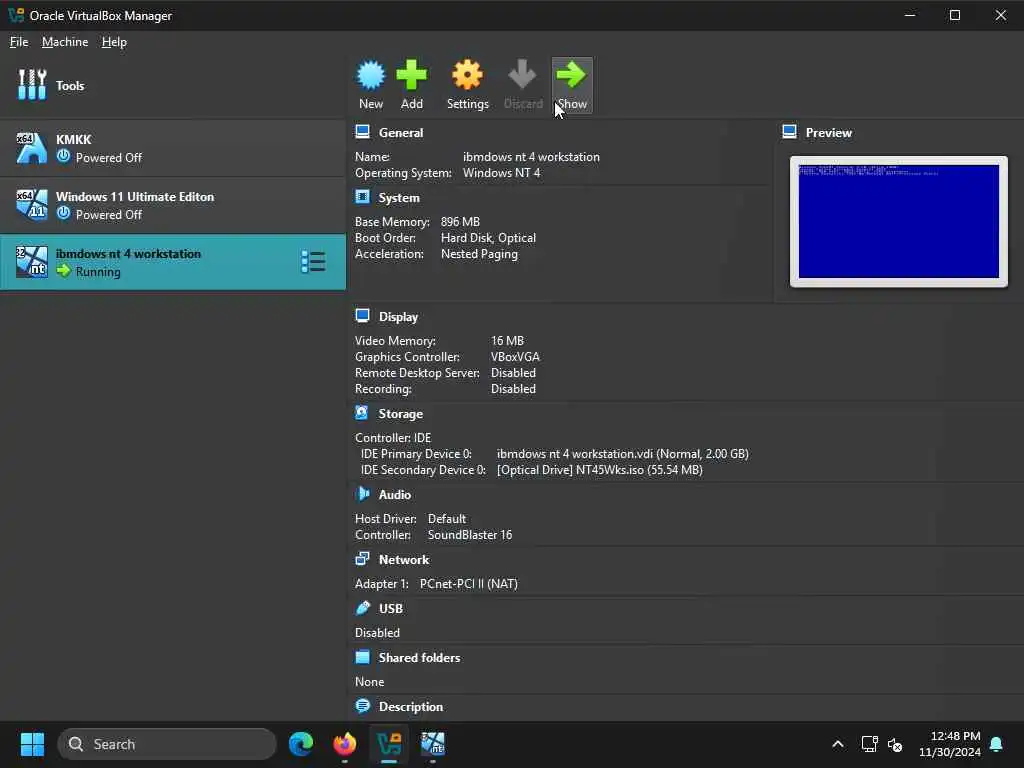Screen dimensions: 1024x768
Task: Click the network status tray icon
Action: 869,744
